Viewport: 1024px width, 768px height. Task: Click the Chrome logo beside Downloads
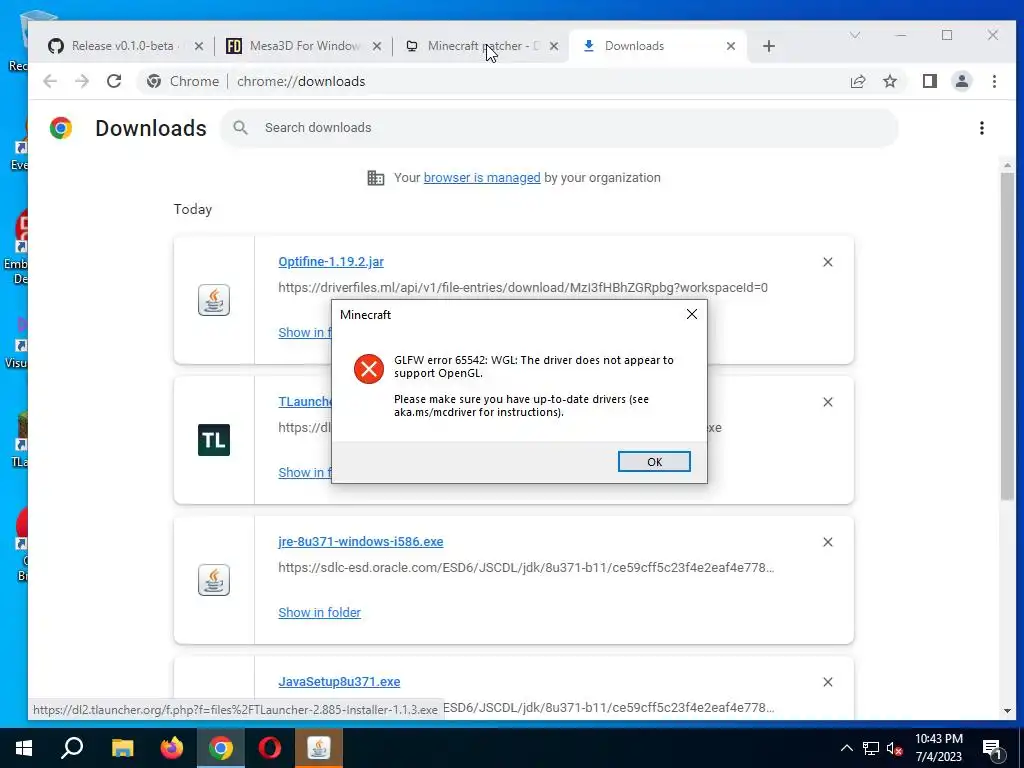tap(61, 128)
